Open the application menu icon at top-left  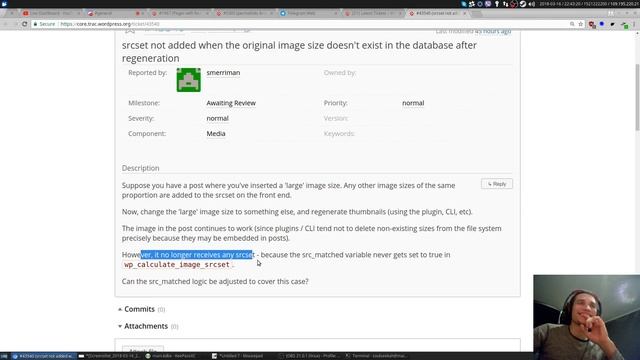4,4
